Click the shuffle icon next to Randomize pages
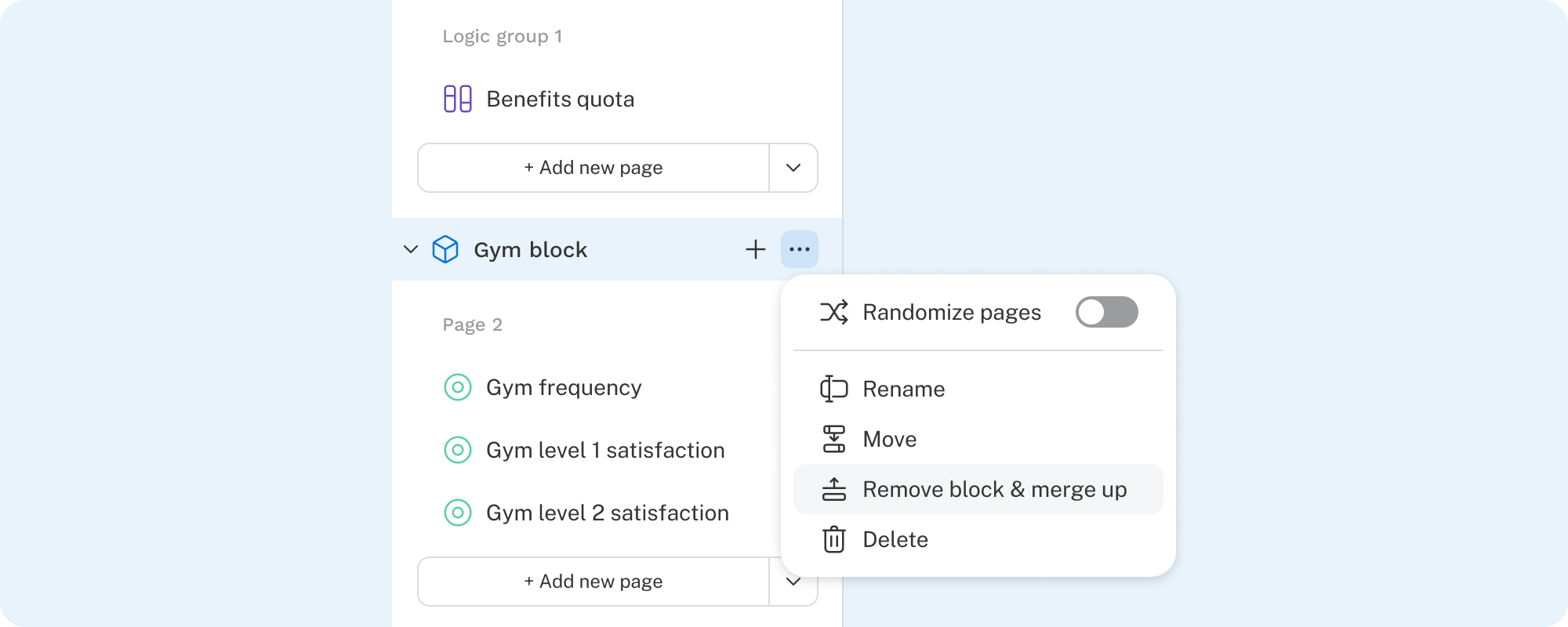Image resolution: width=1568 pixels, height=627 pixels. (x=833, y=313)
